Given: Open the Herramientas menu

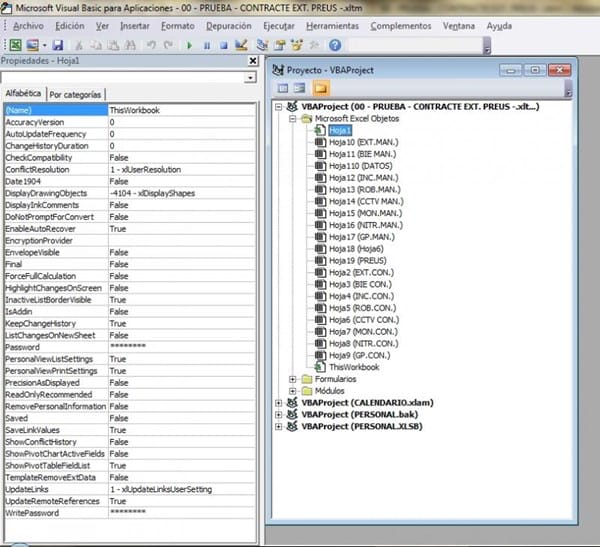Looking at the screenshot, I should click(x=334, y=25).
